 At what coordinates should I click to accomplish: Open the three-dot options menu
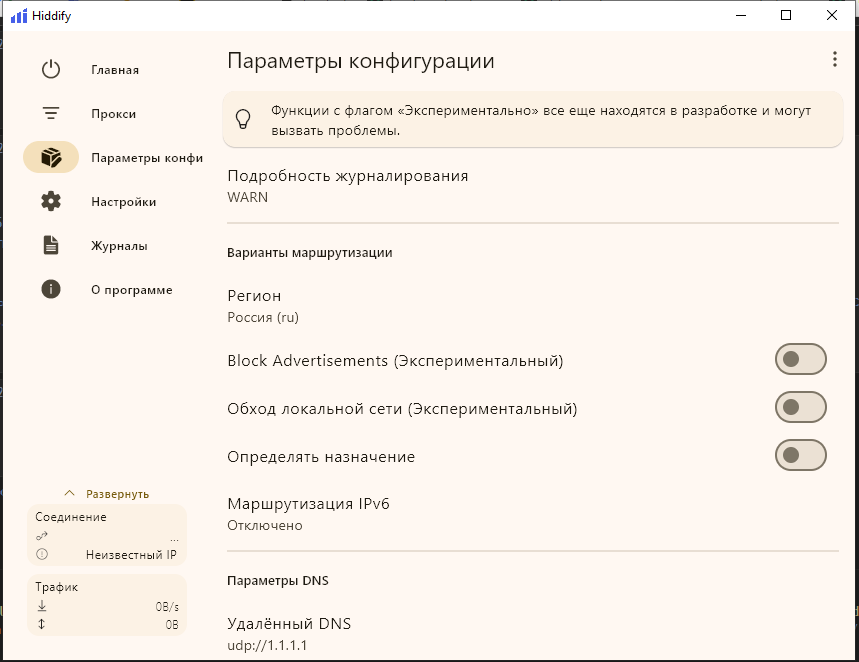(834, 59)
